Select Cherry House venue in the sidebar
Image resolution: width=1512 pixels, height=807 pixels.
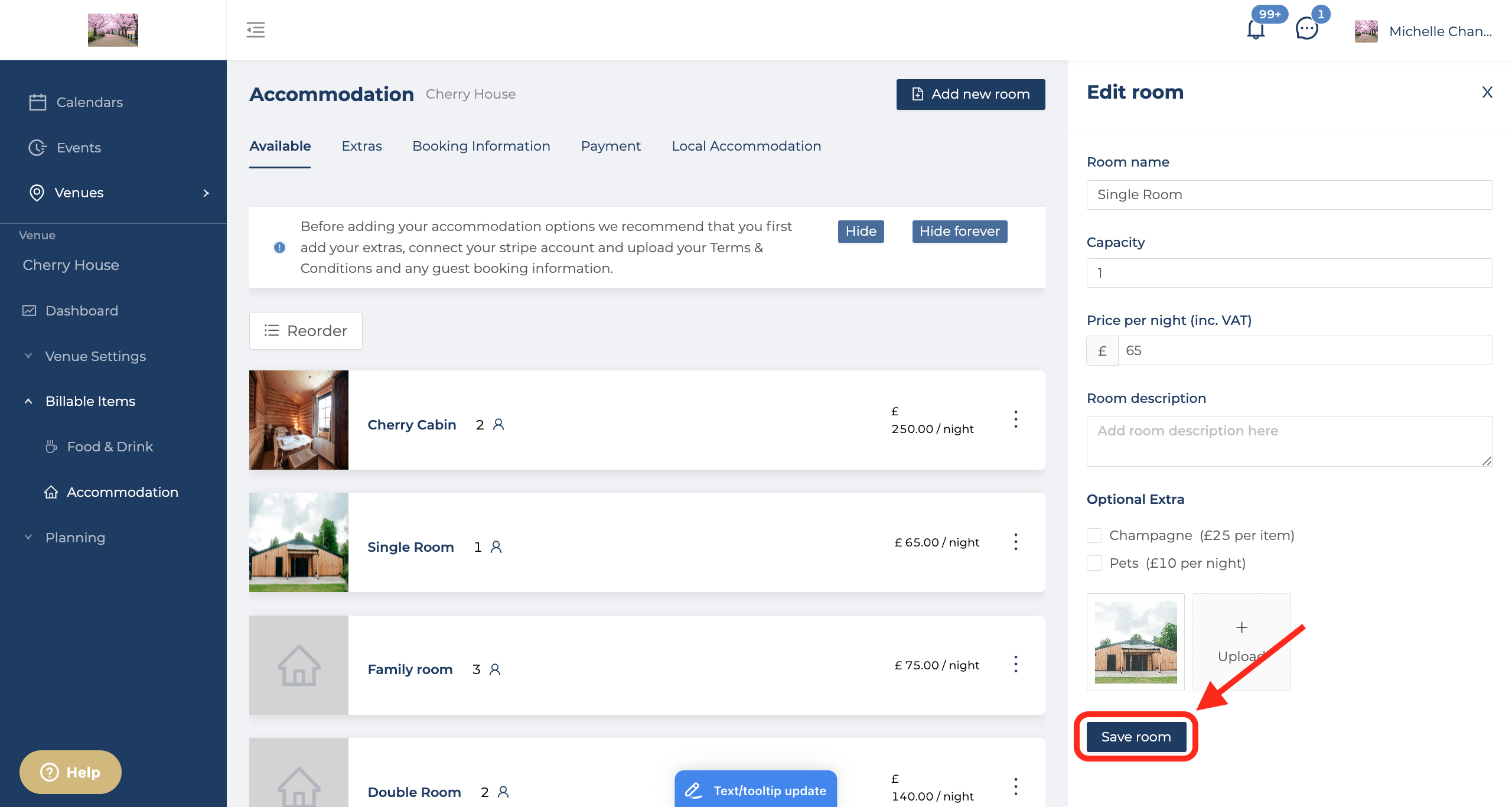coord(71,265)
